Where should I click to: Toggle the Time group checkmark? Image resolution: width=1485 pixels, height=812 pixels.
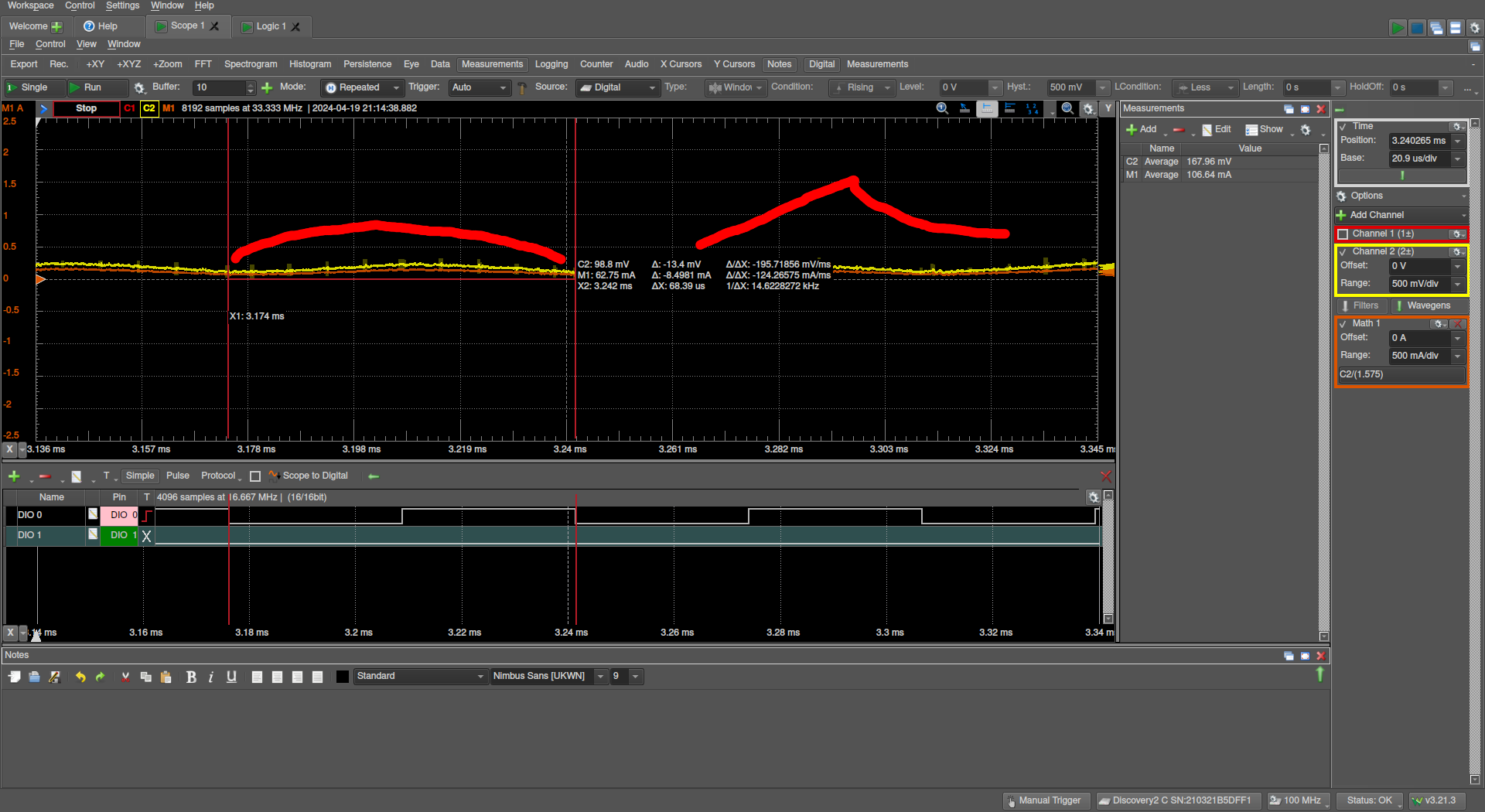click(1343, 126)
